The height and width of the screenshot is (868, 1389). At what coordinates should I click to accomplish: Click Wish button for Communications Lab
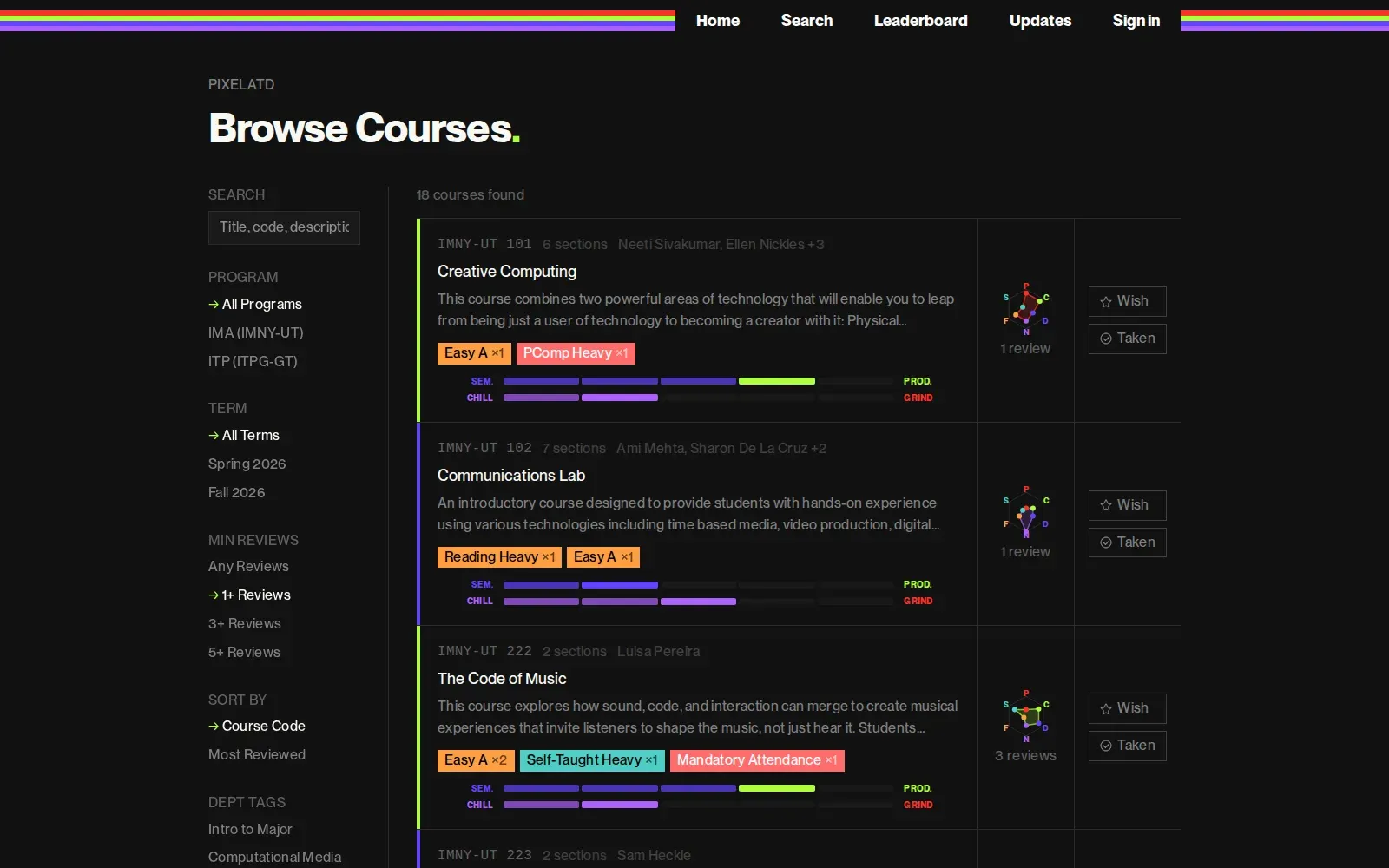(1127, 505)
